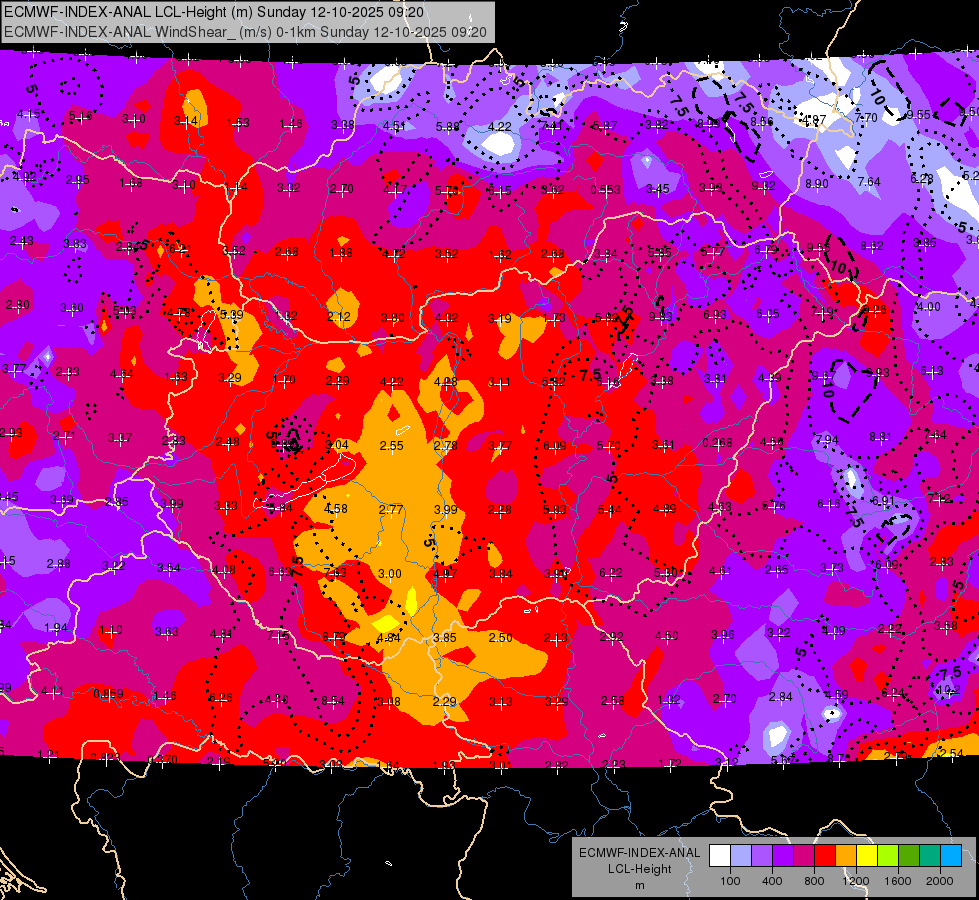The width and height of the screenshot is (979, 900).
Task: Click the WindShear 0-1km title line
Action: pos(245,32)
